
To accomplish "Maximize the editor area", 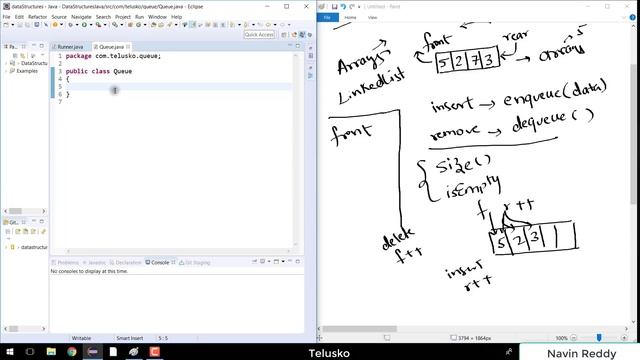I will [298, 45].
